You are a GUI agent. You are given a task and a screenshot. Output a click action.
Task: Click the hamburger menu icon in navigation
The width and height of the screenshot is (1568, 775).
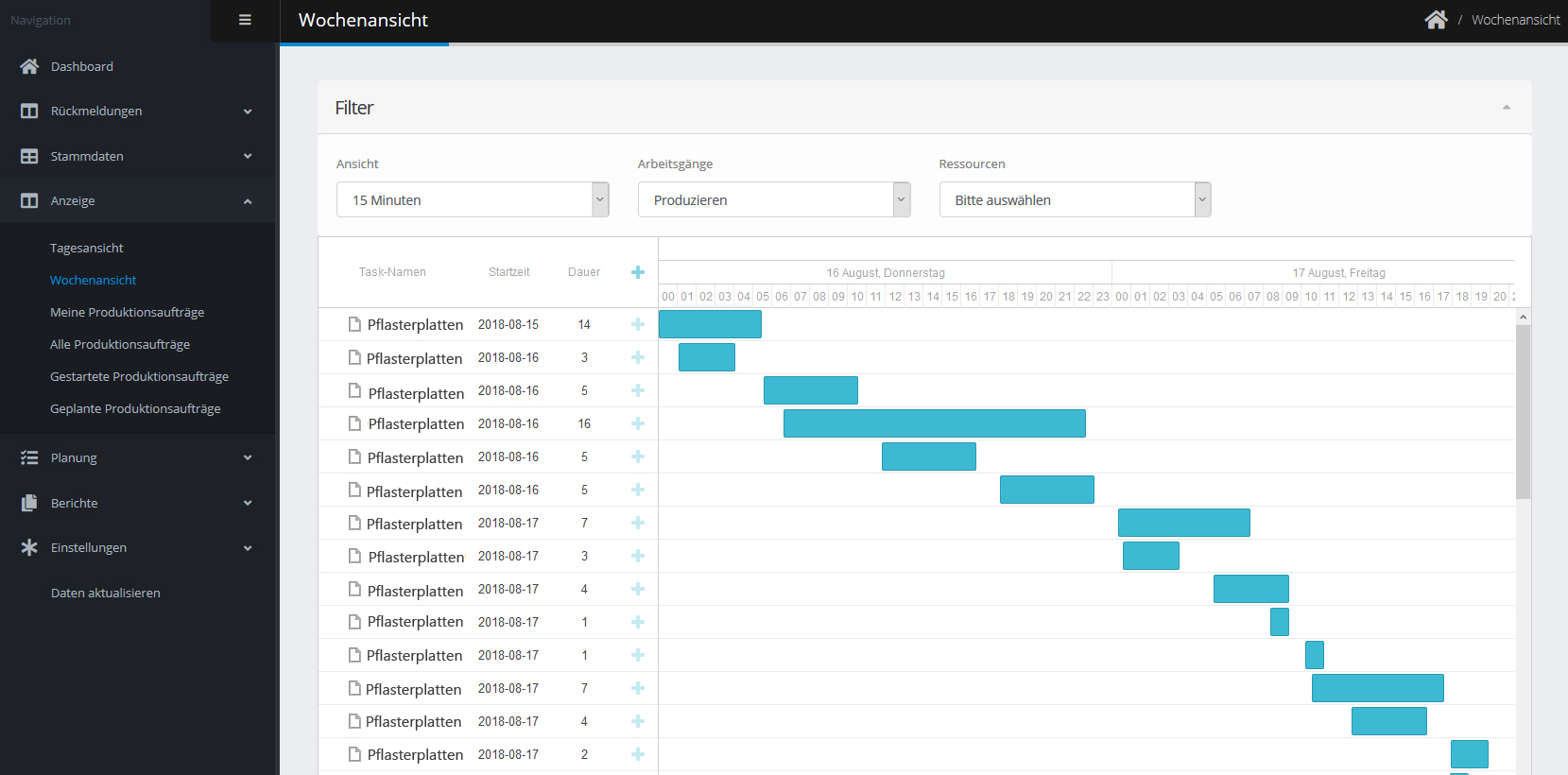(245, 20)
